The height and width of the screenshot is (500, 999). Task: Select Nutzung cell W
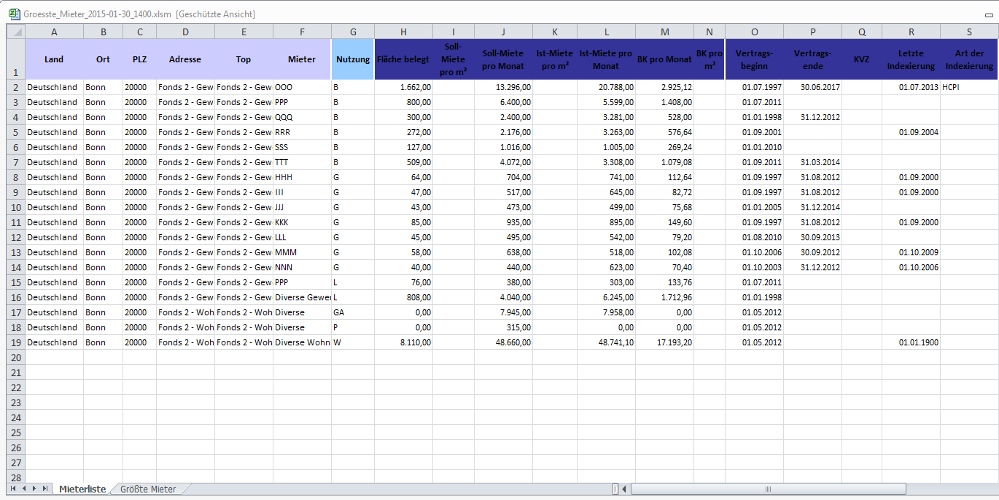(x=353, y=342)
